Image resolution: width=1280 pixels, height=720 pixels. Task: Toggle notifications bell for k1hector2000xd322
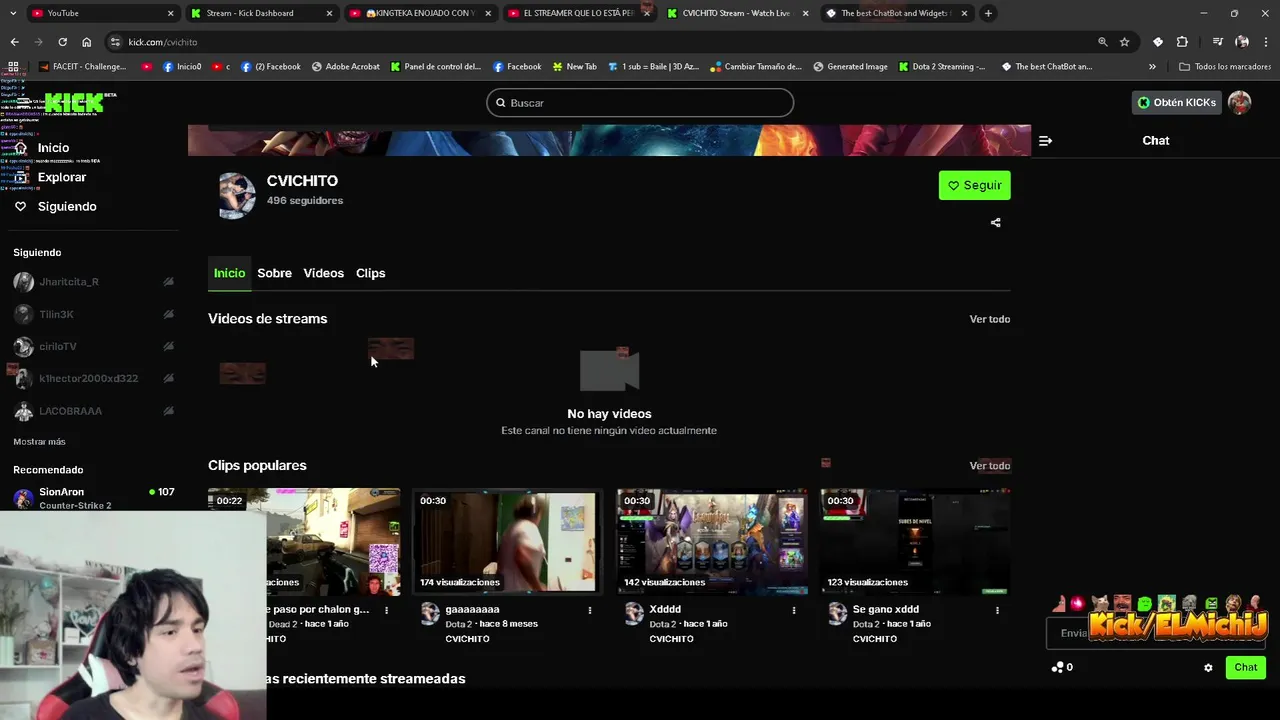[x=168, y=378]
